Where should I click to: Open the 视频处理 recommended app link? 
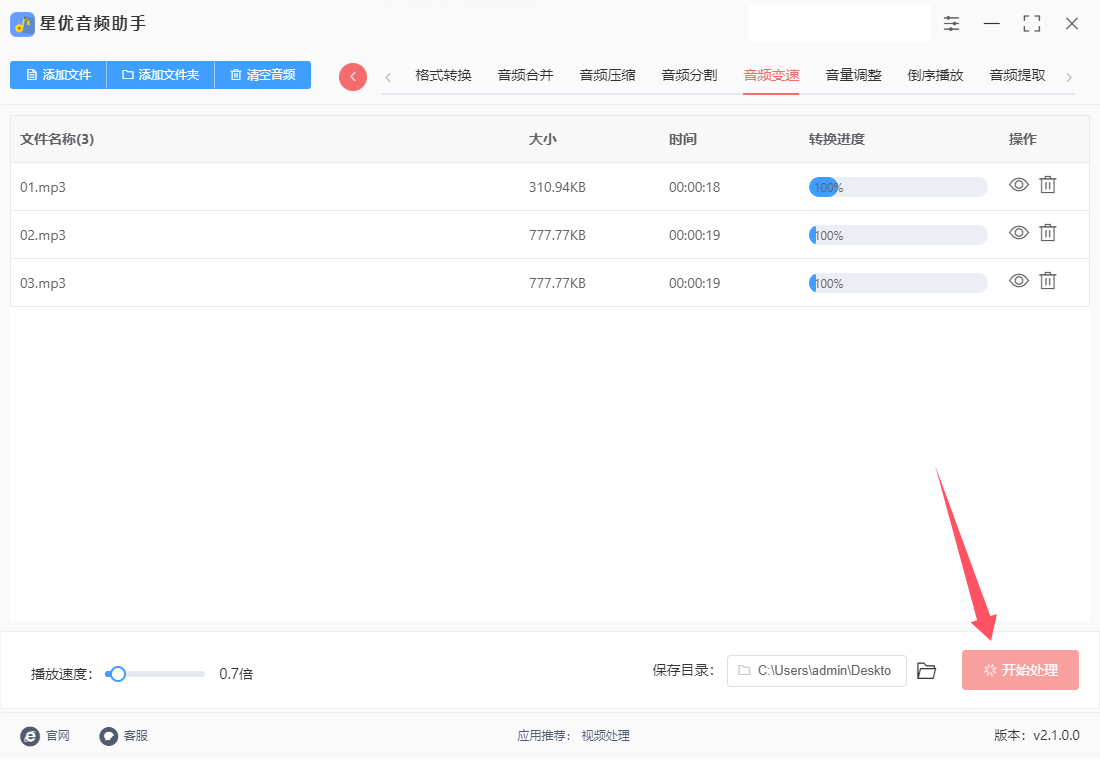pyautogui.click(x=605, y=736)
